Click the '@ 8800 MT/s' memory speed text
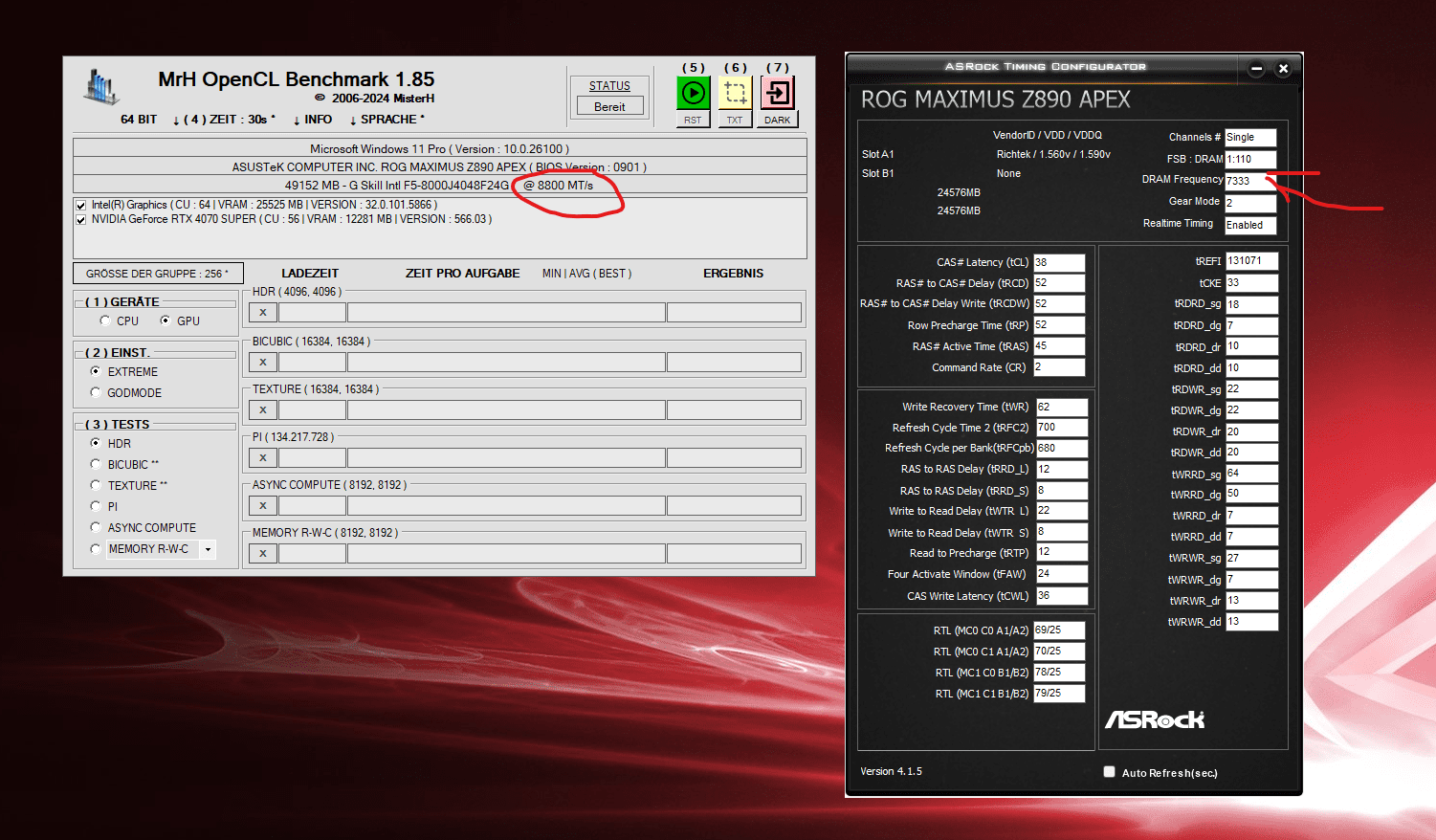 559,186
